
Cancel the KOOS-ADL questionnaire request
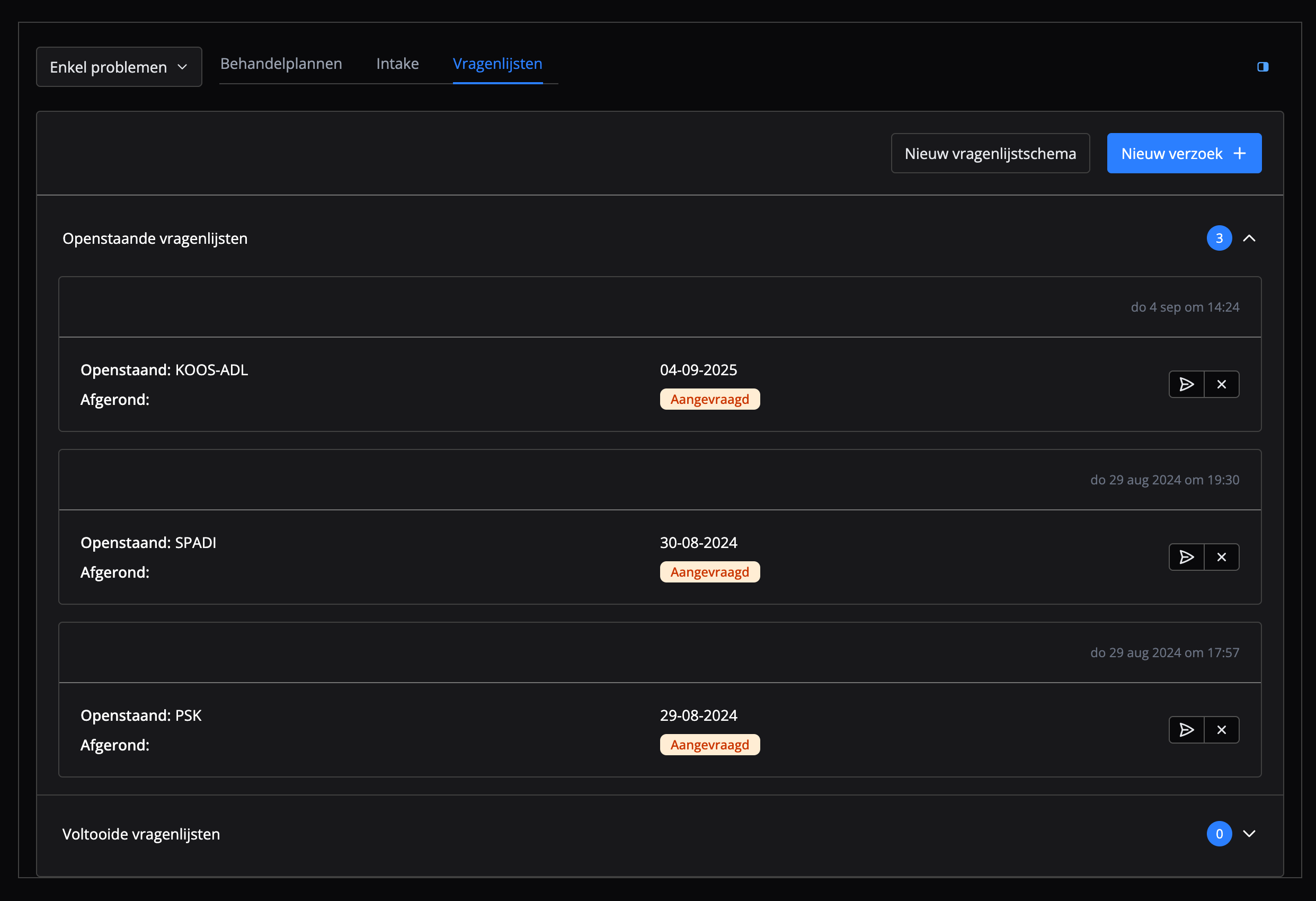click(1222, 384)
